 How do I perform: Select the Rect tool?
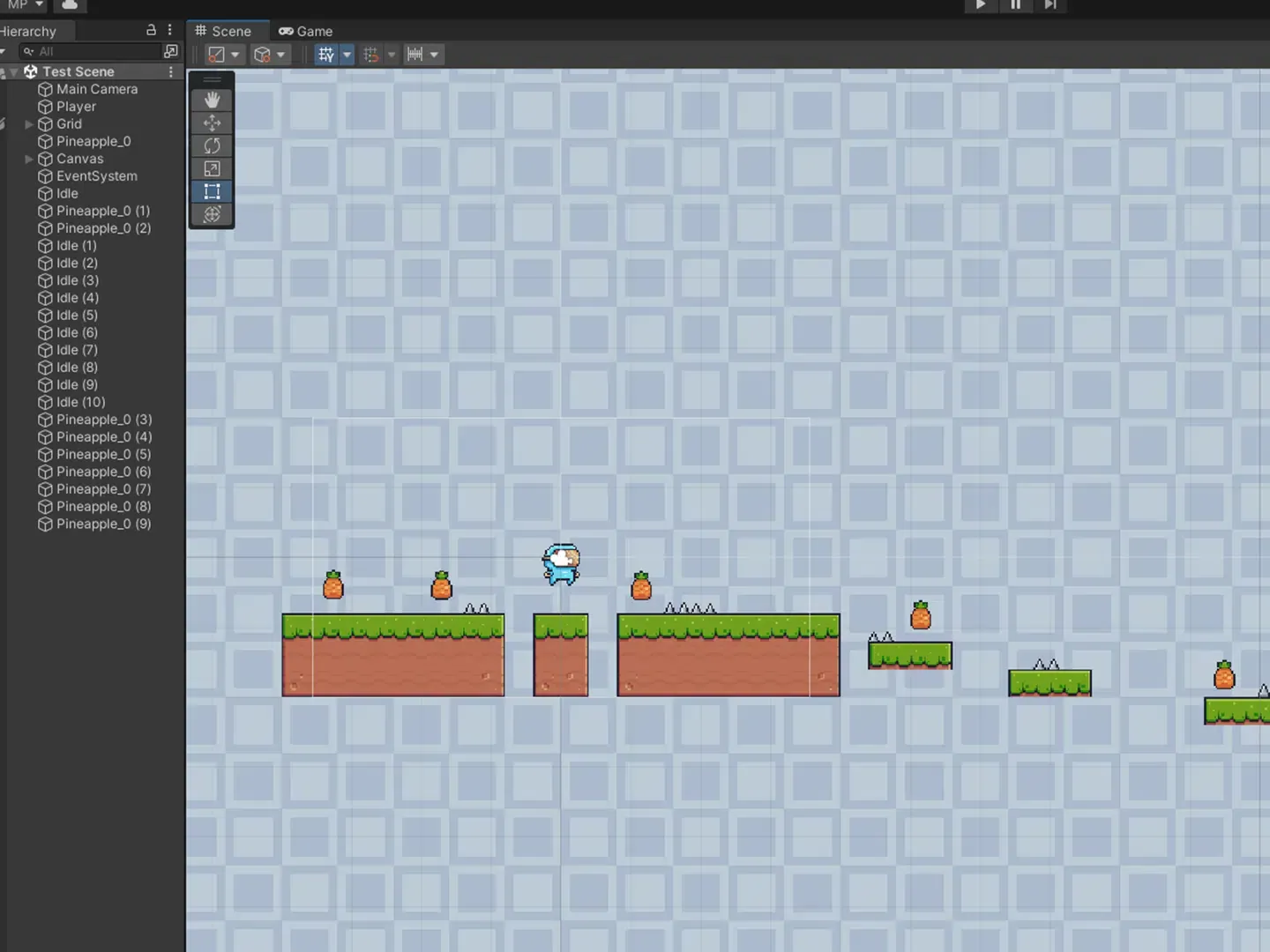tap(212, 191)
